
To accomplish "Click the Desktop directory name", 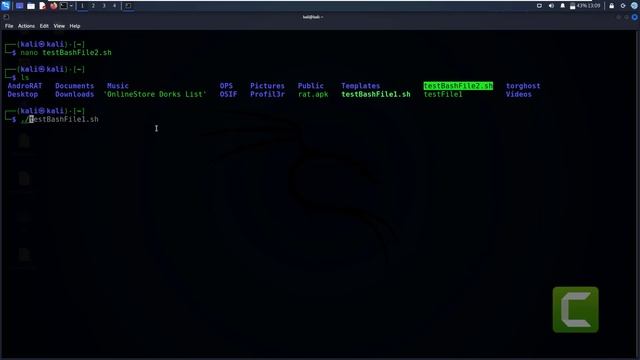I will 23,94.
